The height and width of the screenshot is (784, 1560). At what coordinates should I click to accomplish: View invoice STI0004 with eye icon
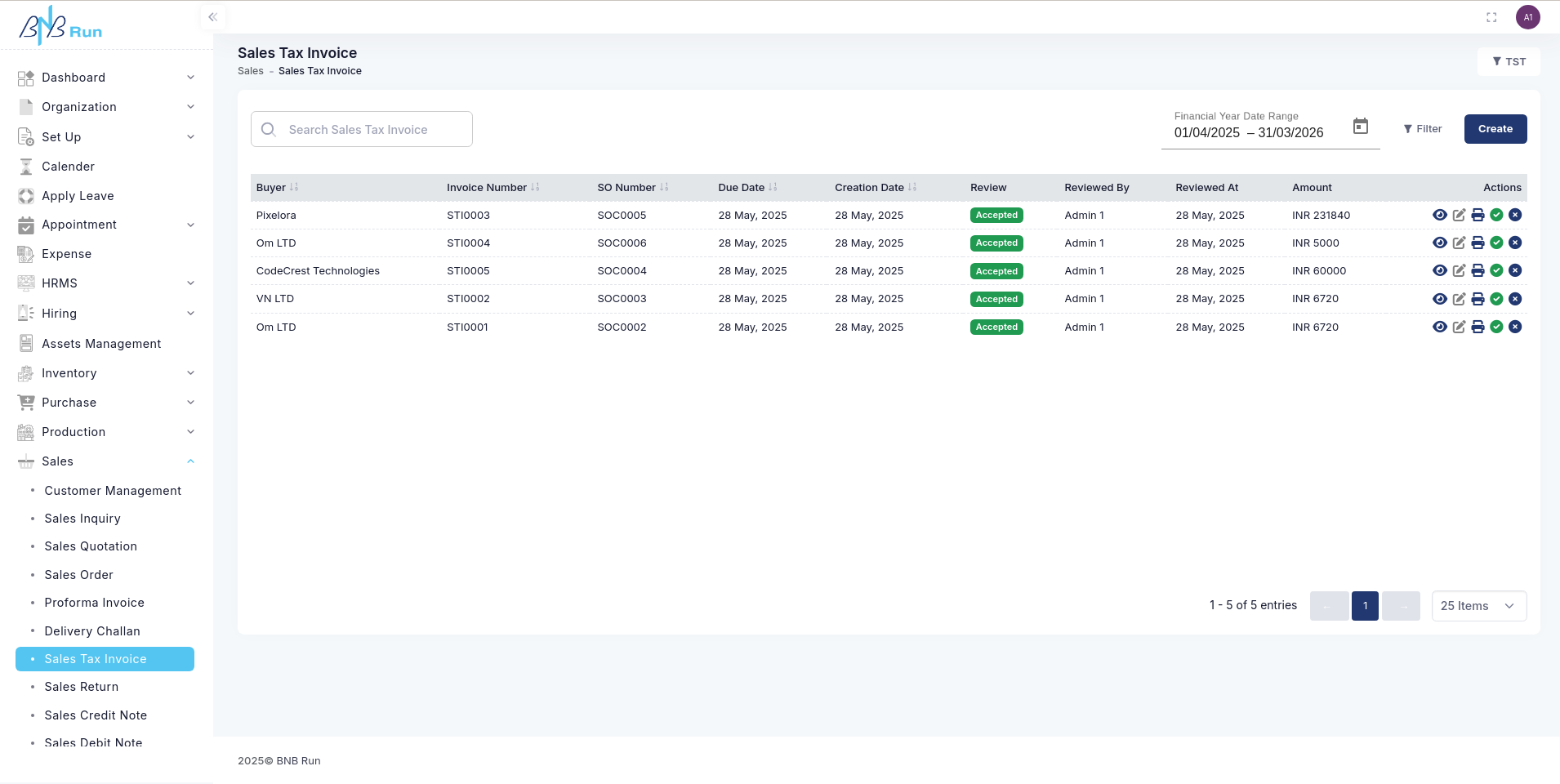[1440, 243]
